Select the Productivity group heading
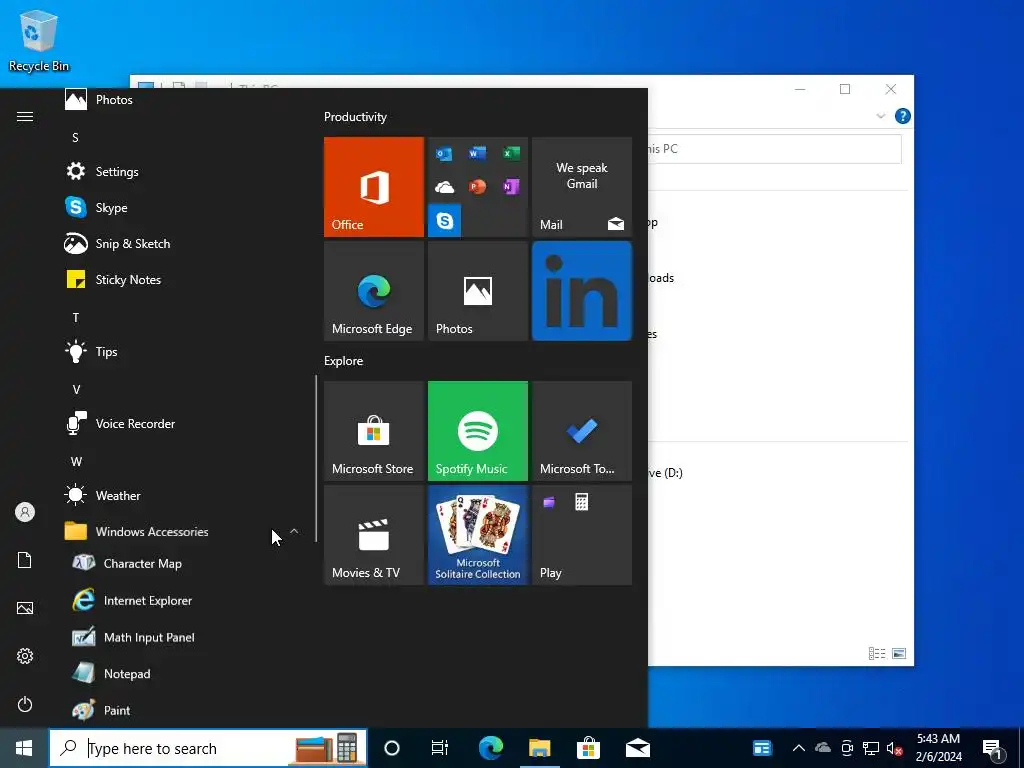Screen dimensions: 1024x768 (355, 117)
